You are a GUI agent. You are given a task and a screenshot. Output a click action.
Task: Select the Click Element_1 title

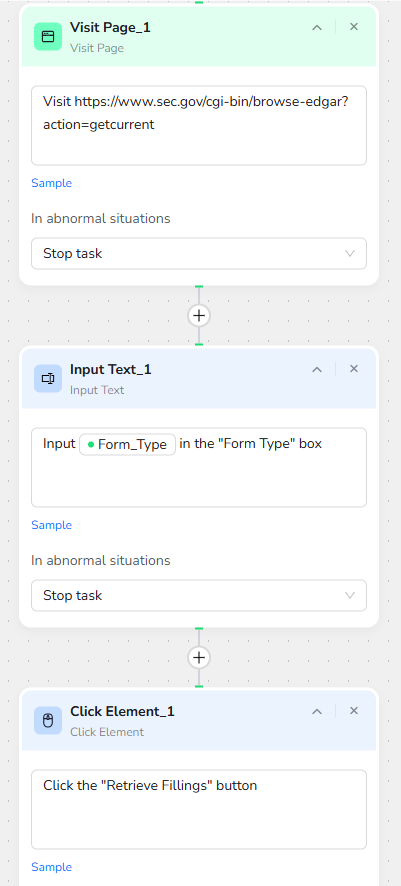(x=122, y=711)
